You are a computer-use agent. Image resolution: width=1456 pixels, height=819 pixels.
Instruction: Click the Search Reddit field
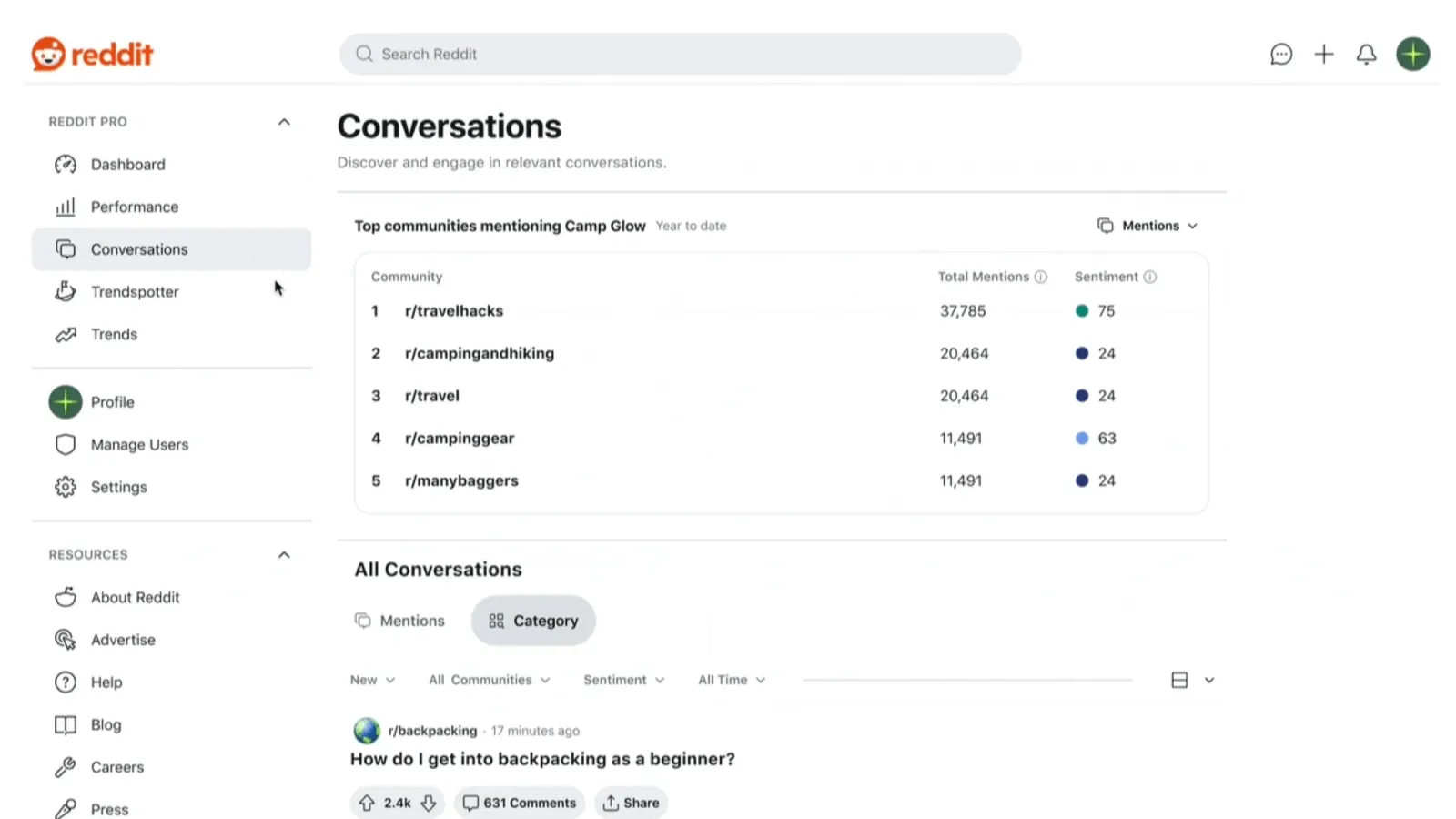(681, 55)
